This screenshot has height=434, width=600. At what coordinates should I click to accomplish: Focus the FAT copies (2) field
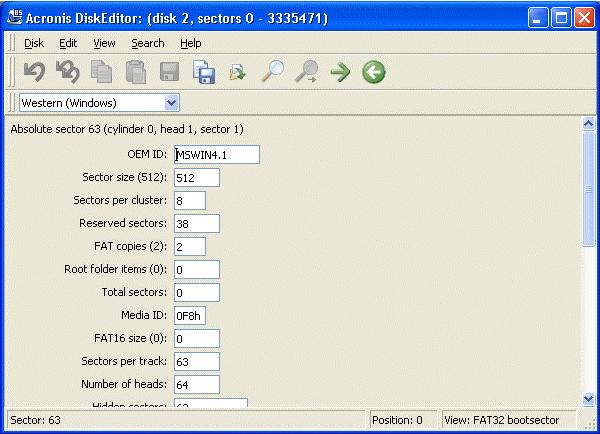(x=190, y=246)
